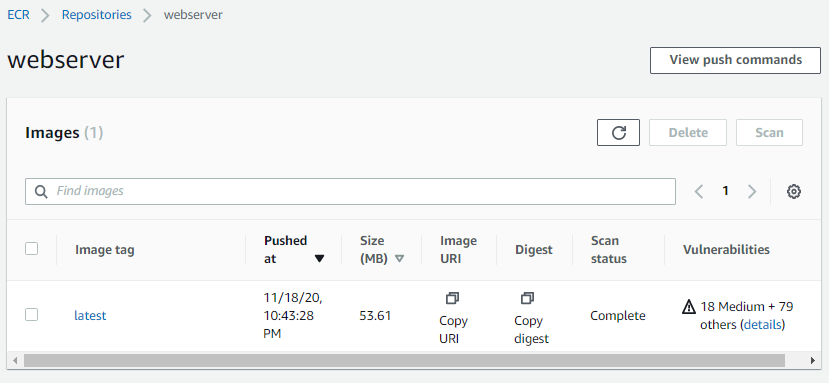
Task: Go to next page arrow
Action: coord(752,192)
